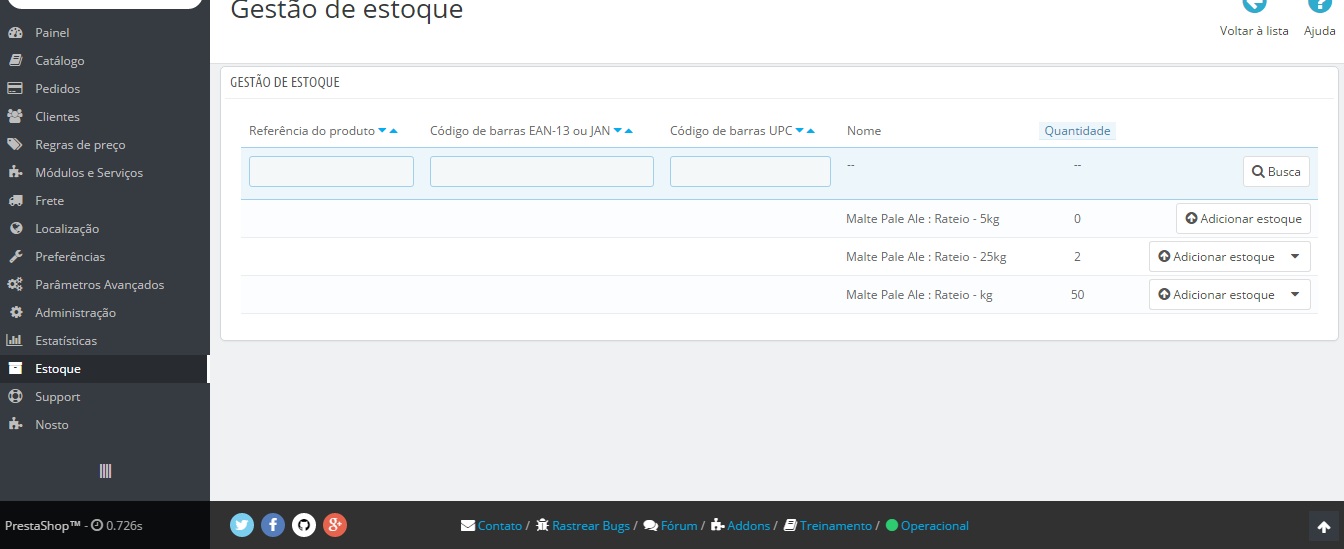
Task: Sort Referência do produto descending arrow
Action: [383, 131]
